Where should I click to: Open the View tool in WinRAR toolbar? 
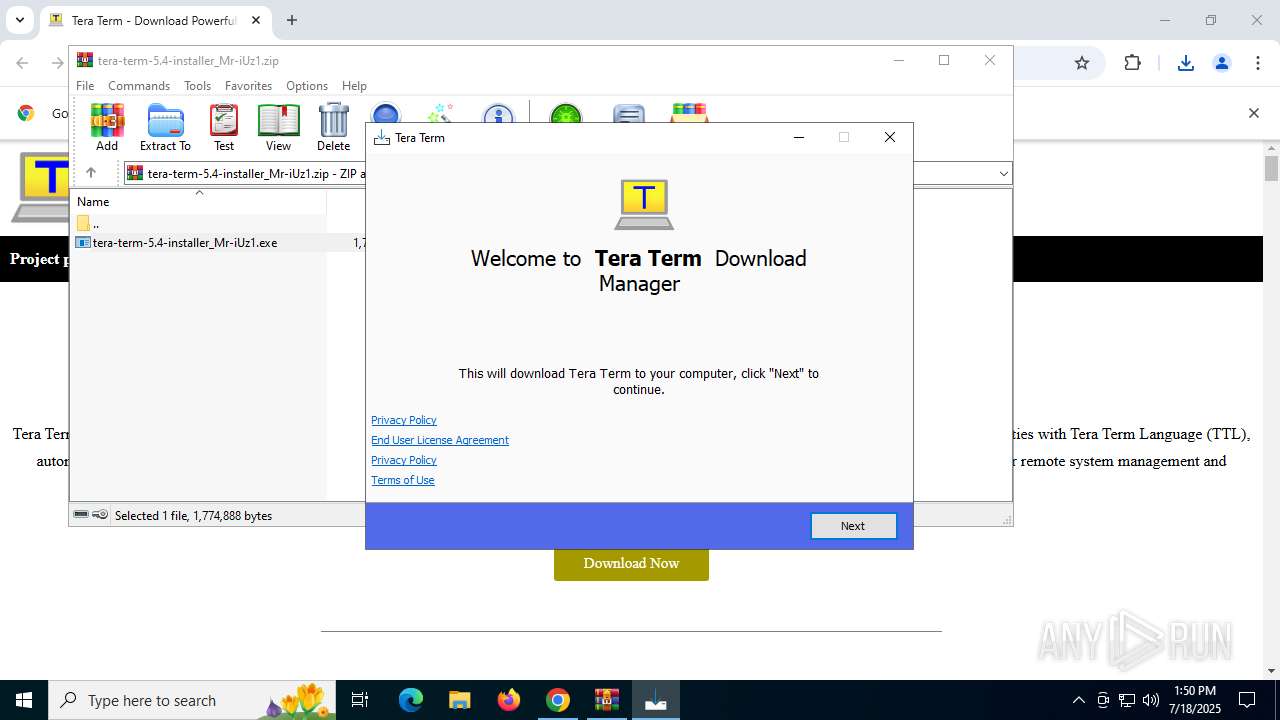[278, 128]
